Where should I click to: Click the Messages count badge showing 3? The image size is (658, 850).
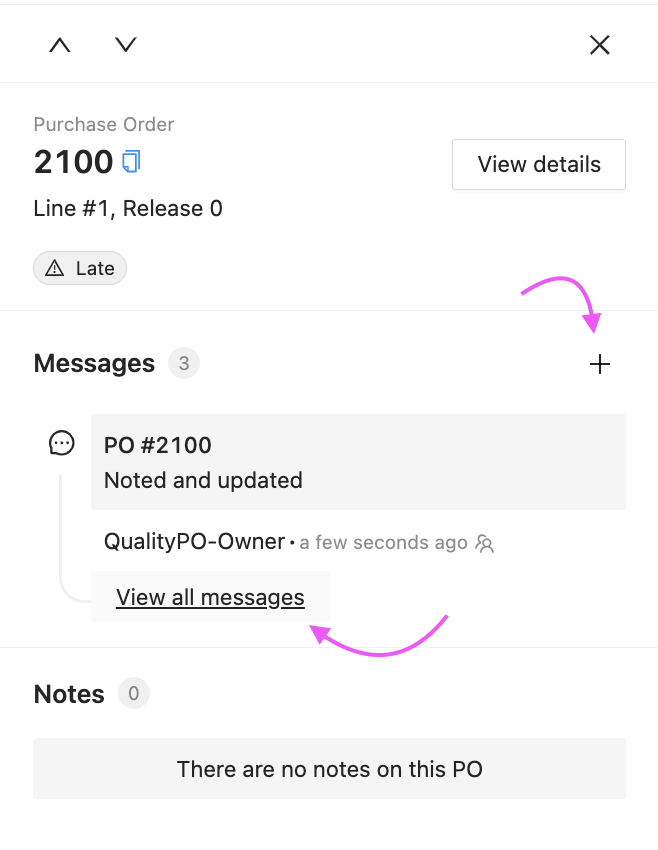click(184, 363)
